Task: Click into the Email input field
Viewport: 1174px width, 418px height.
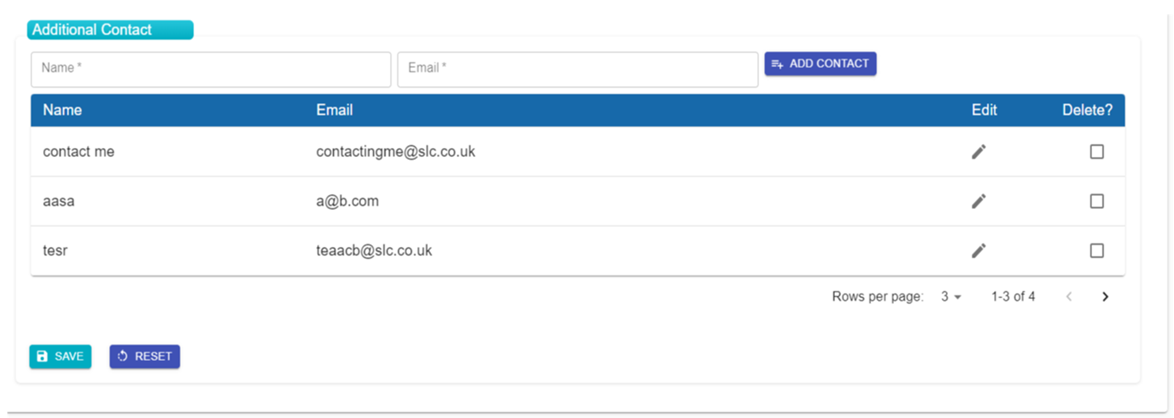Action: click(578, 69)
